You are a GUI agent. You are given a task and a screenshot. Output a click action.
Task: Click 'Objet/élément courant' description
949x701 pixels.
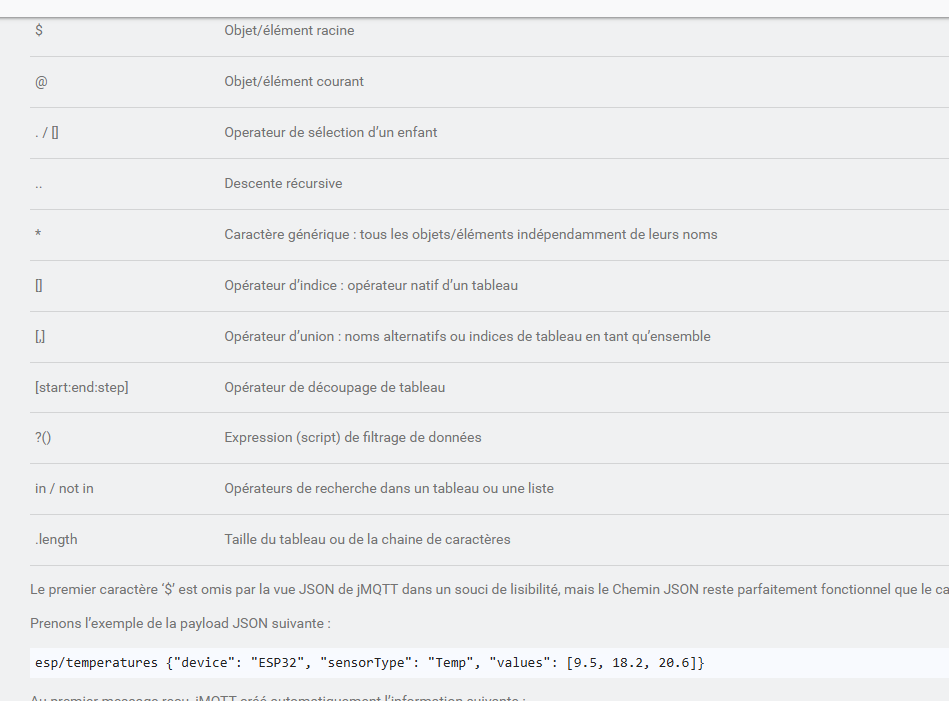294,81
